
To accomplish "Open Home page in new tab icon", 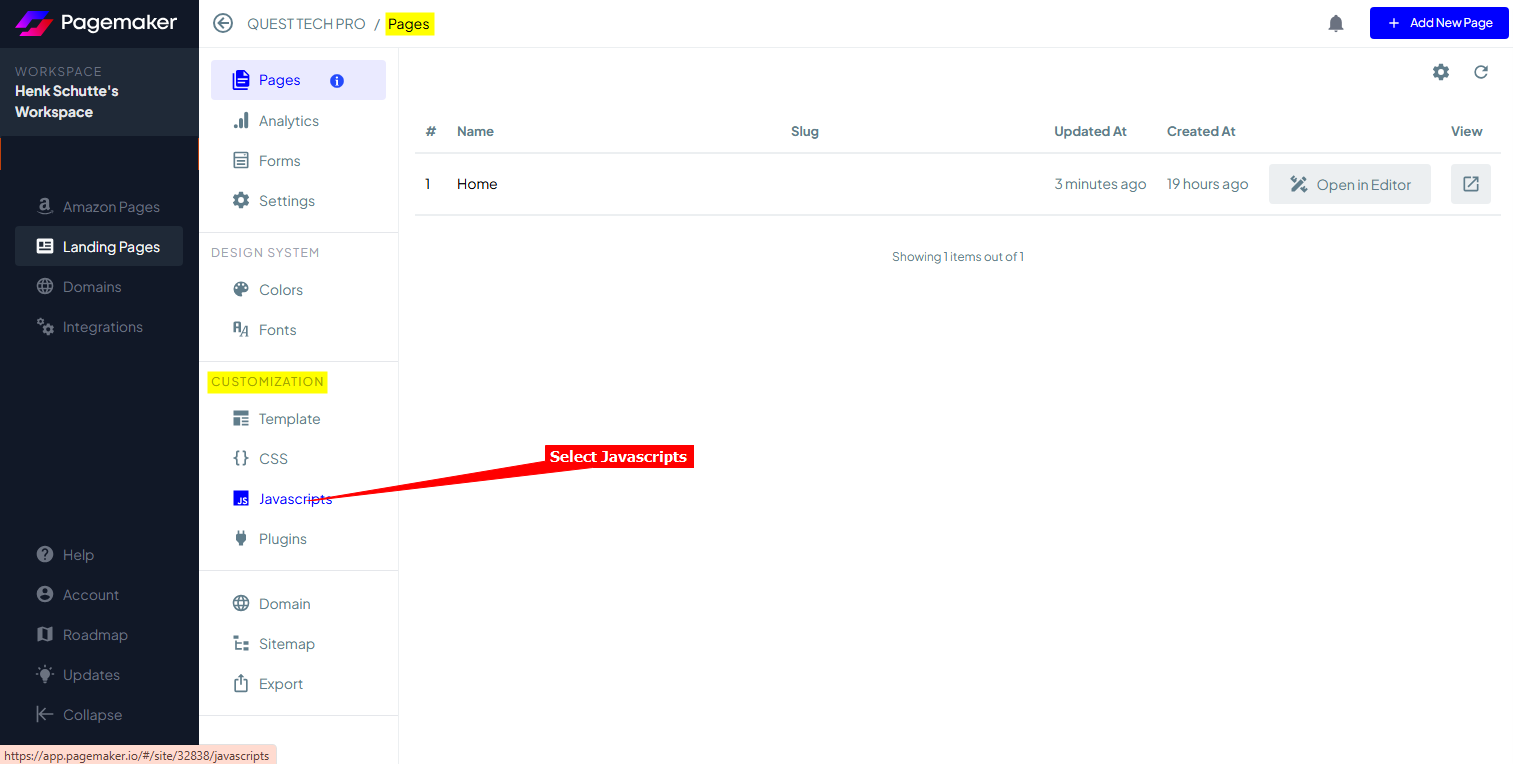I will pyautogui.click(x=1471, y=184).
